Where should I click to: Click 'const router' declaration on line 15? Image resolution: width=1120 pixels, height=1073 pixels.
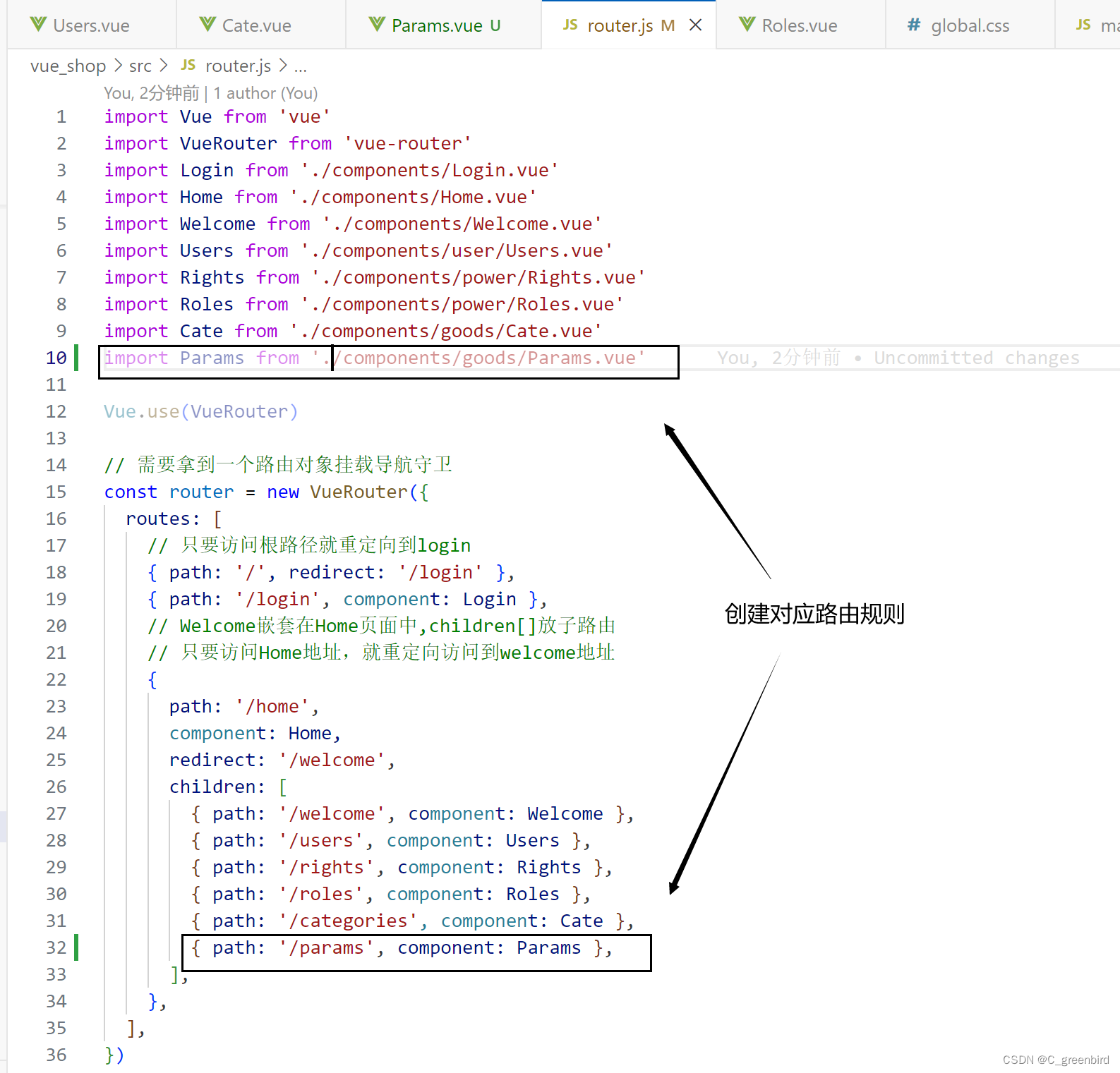click(169, 492)
